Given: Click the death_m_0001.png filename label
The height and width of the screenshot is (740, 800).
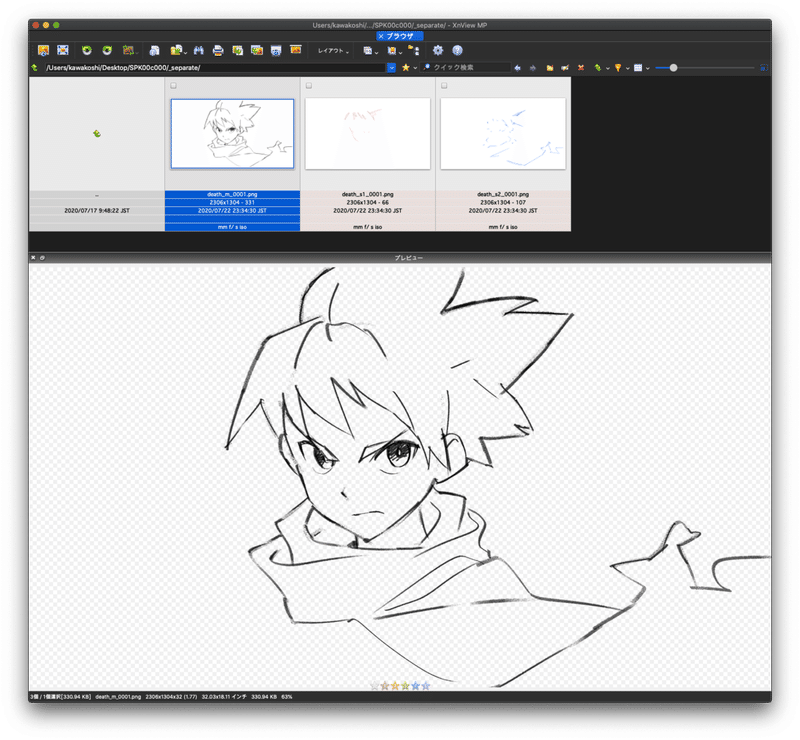Looking at the screenshot, I should pos(232,194).
